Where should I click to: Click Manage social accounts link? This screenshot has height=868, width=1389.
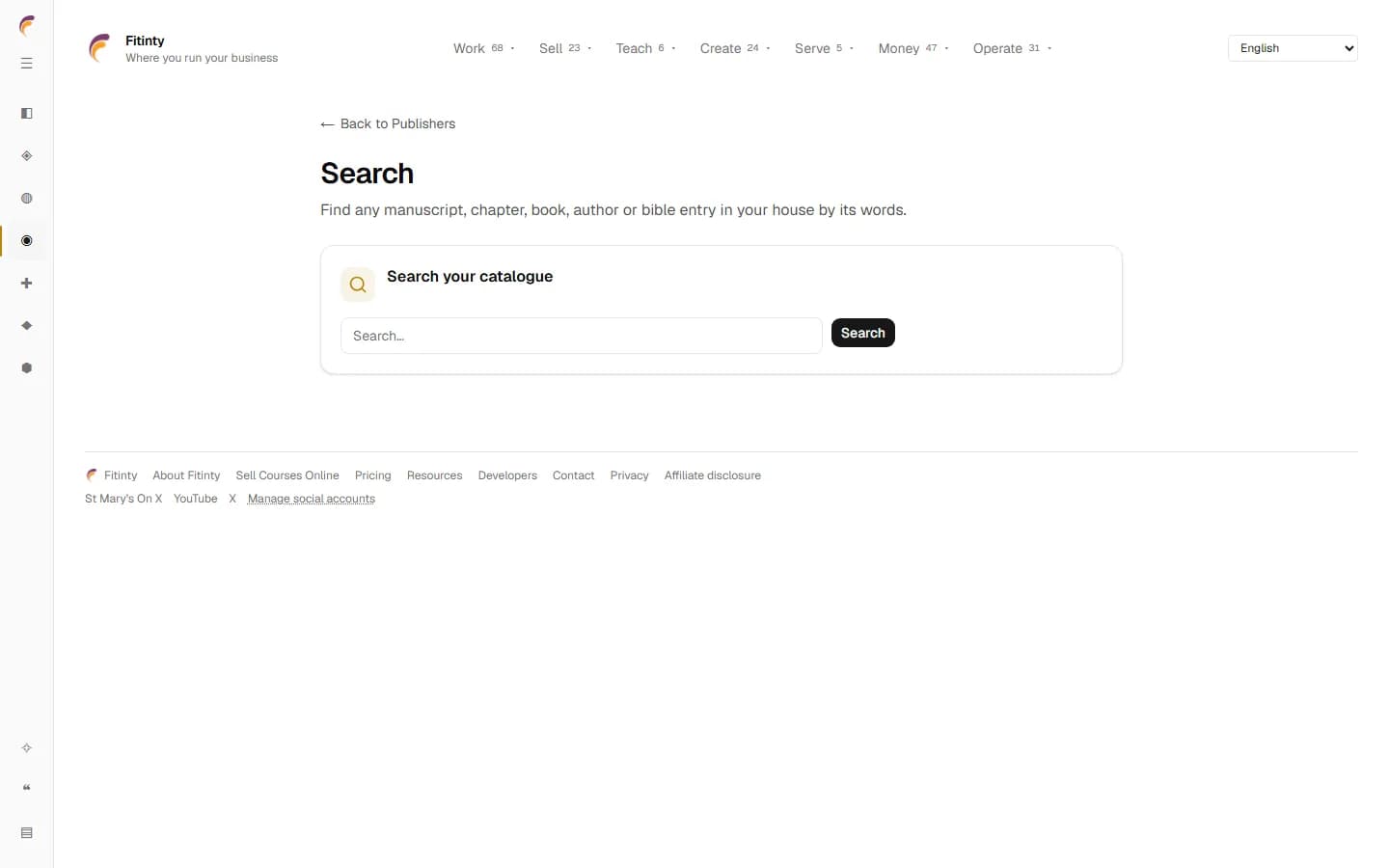(x=312, y=499)
